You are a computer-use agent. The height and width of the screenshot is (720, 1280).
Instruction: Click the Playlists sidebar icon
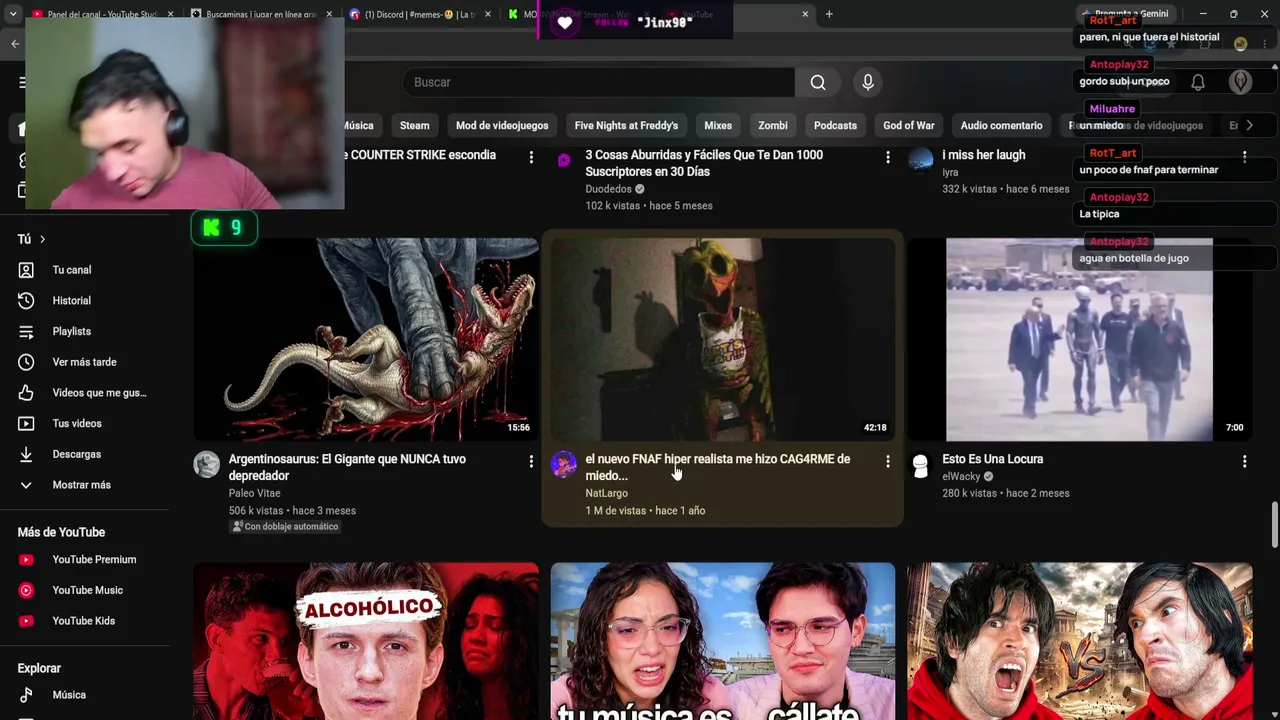[26, 331]
